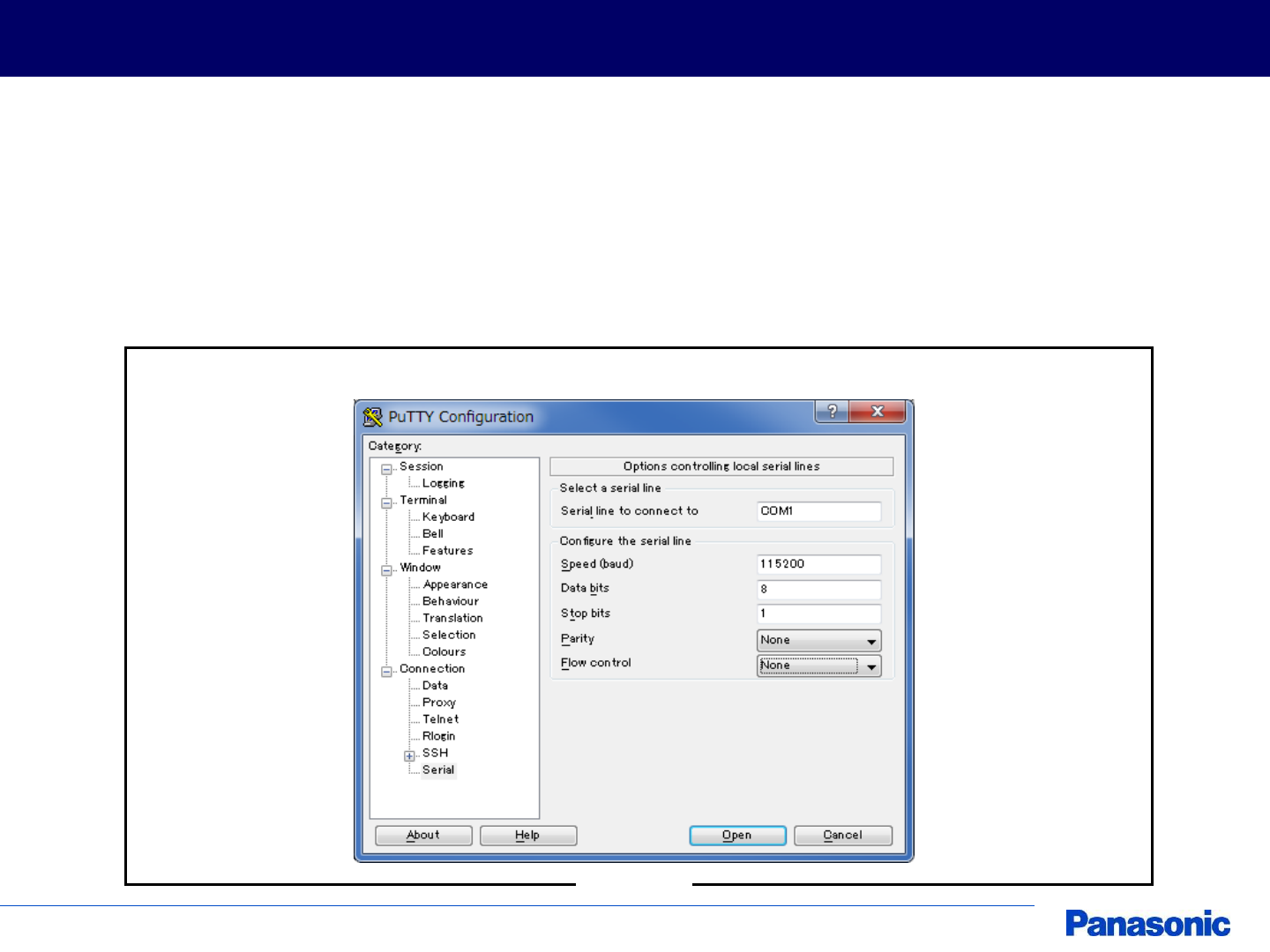Viewport: 1270px width, 952px height.
Task: Open the Flow control dropdown
Action: pos(819,666)
